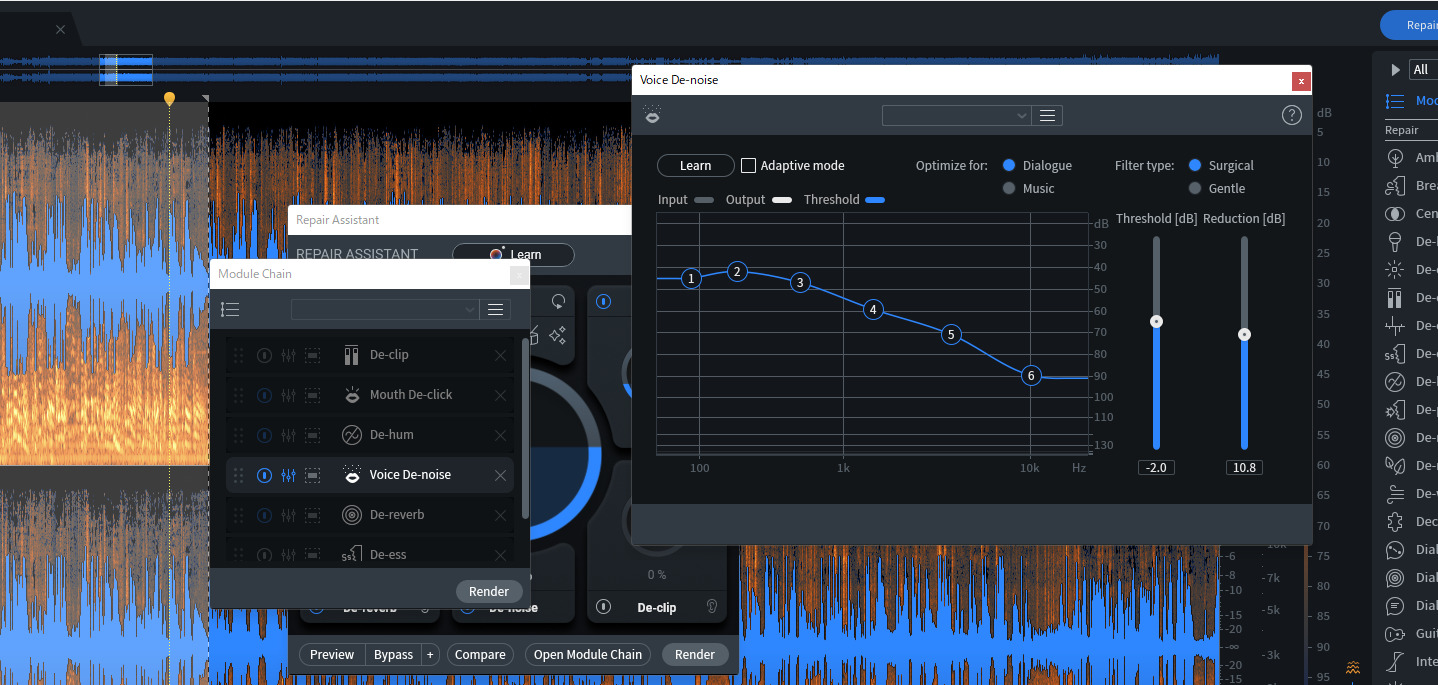
Task: Remove Mouth De-click from the Module Chain
Action: 500,395
